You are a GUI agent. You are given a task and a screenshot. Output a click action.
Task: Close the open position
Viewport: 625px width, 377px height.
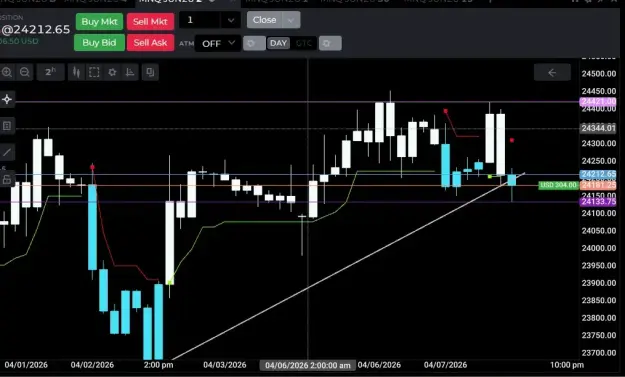(265, 20)
